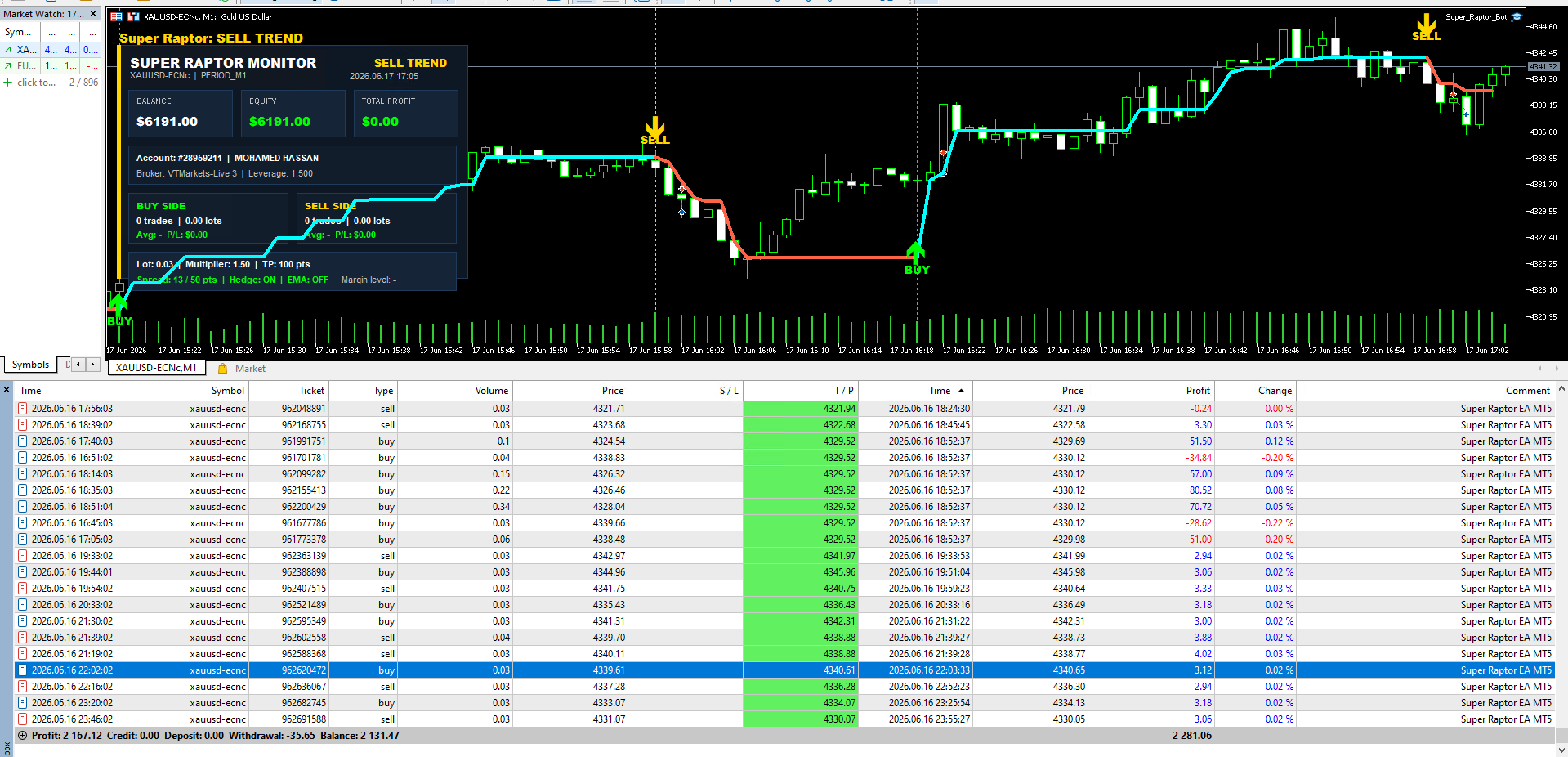
Task: Click the green plus add-symbol icon
Action: [8, 83]
